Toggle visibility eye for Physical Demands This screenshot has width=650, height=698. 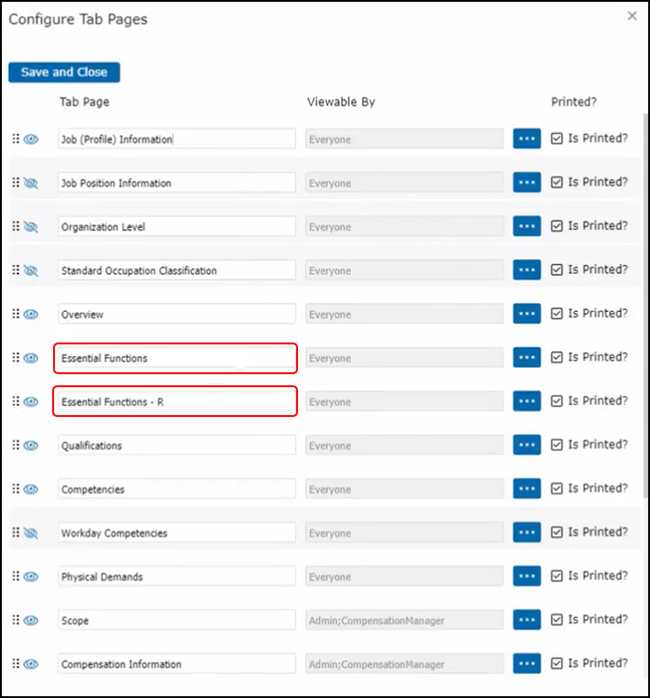(x=31, y=577)
